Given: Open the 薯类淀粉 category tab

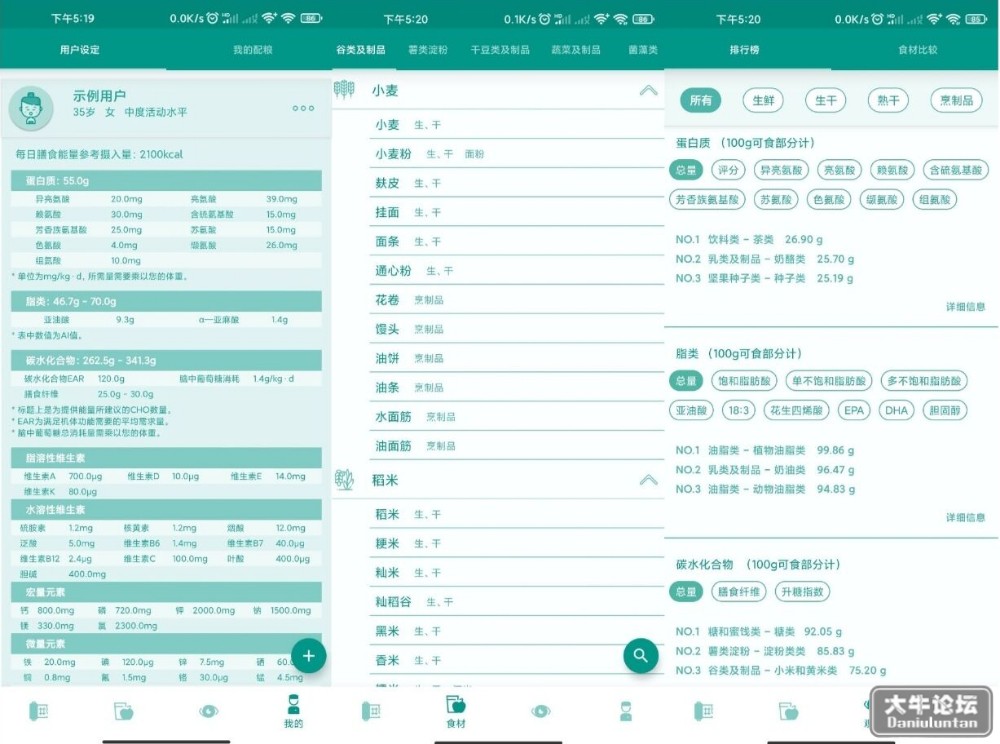Looking at the screenshot, I should coord(428,50).
